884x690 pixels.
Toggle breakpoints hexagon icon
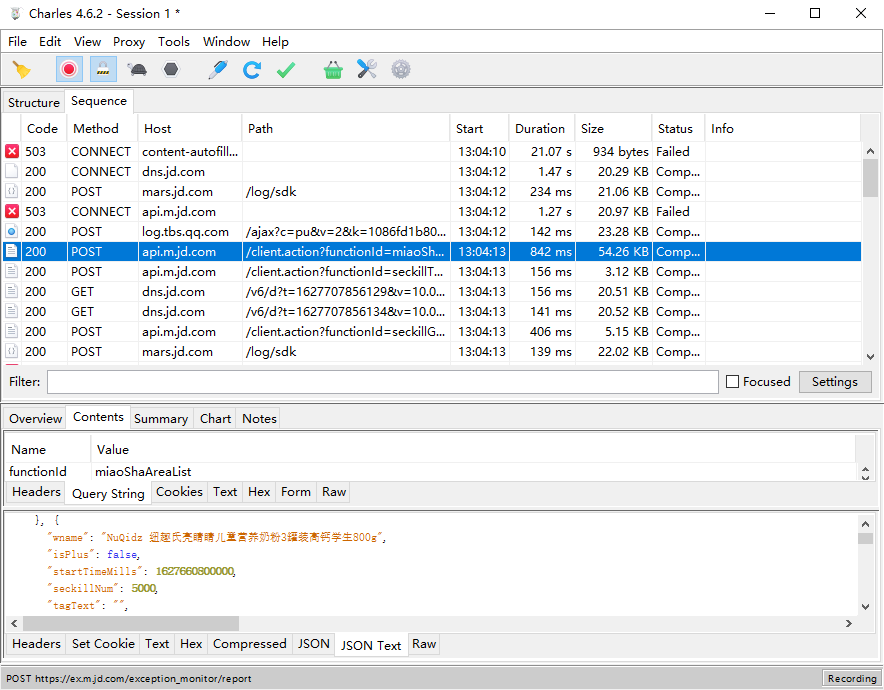[171, 70]
